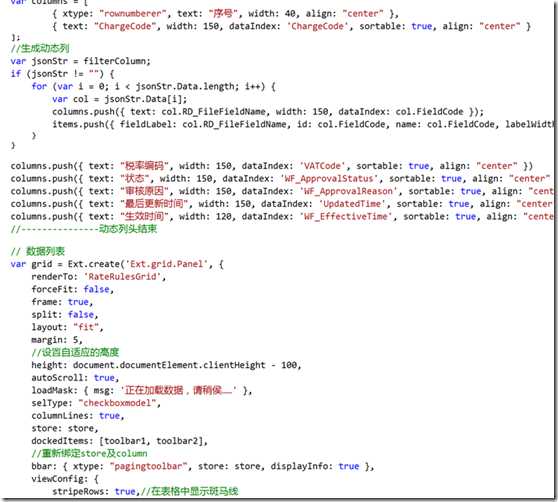Viewport: 558px width, 502px height.
Task: Click the "margin: 5," line
Action: 57,340
